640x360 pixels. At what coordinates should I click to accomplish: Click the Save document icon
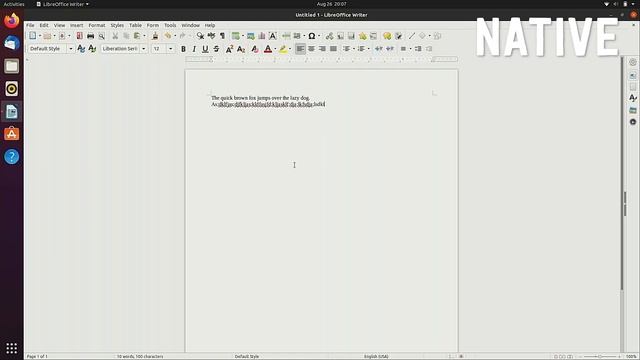[62, 36]
